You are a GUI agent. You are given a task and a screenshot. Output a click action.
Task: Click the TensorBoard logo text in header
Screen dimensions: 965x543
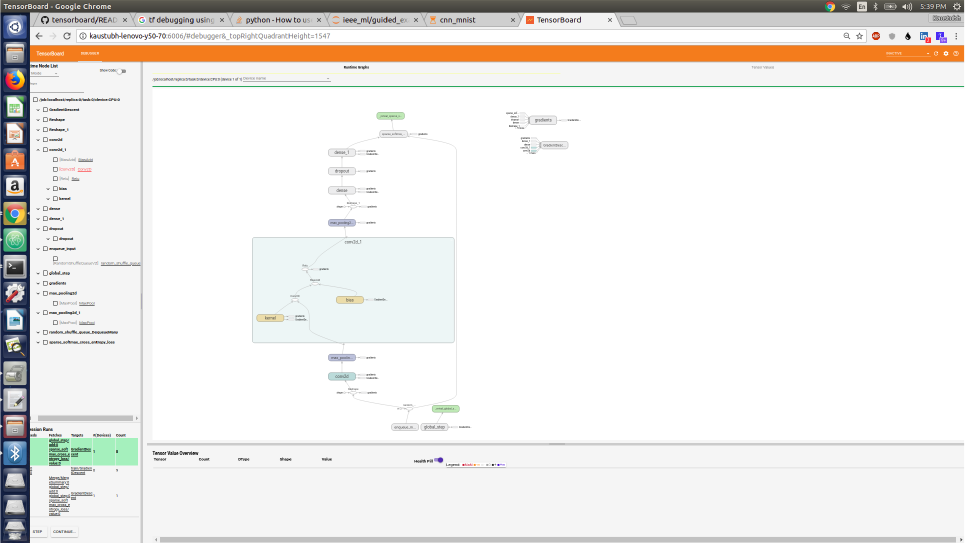tap(50, 54)
